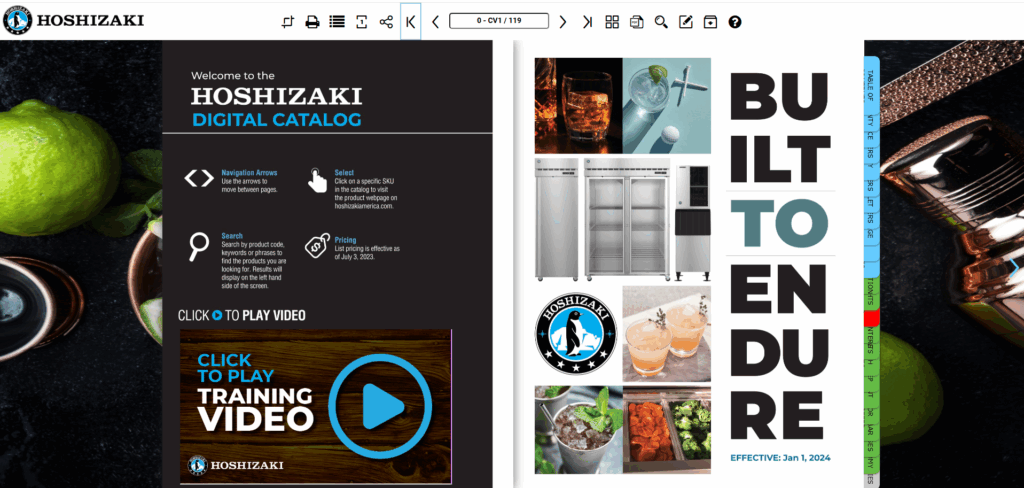Share the catalog via share icon
The height and width of the screenshot is (488, 1024).
[386, 22]
